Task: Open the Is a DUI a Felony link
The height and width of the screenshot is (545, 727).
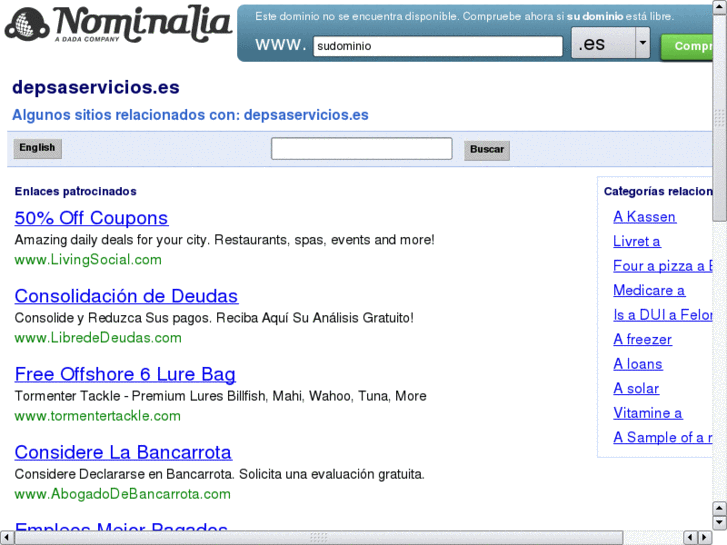Action: pyautogui.click(x=663, y=315)
